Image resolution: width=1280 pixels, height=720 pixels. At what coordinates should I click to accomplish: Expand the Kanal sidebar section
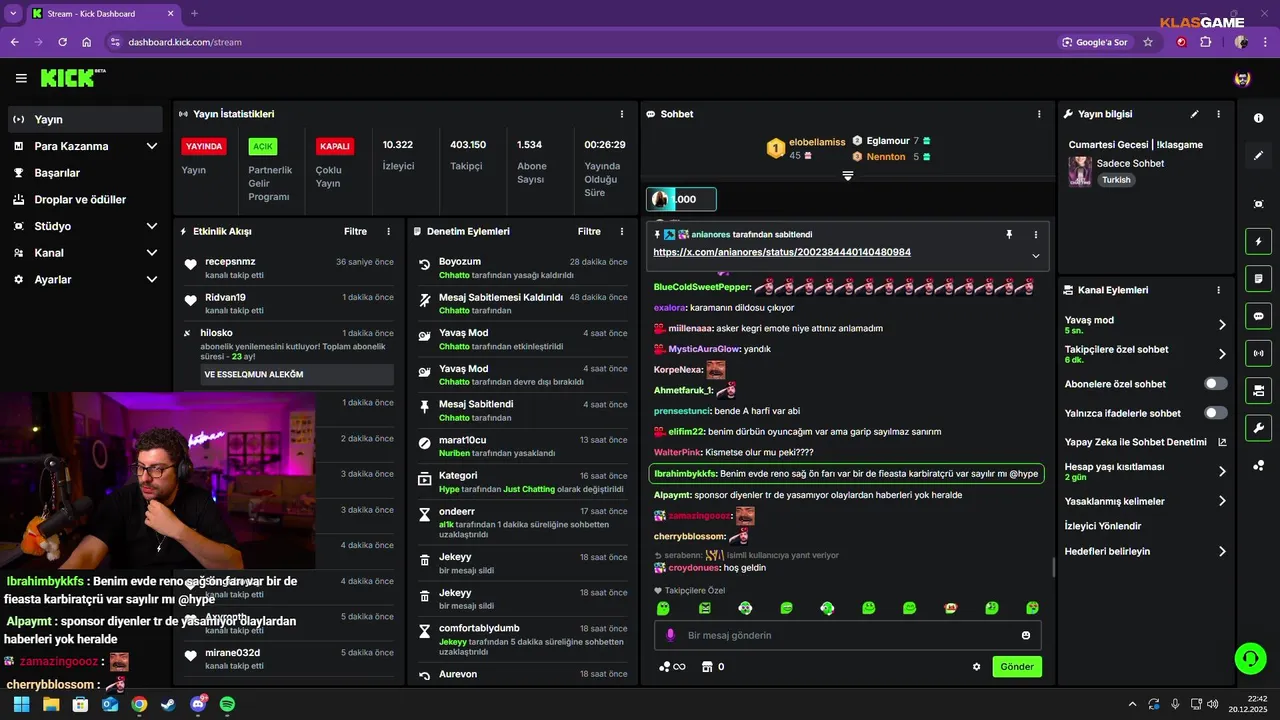[x=85, y=253]
